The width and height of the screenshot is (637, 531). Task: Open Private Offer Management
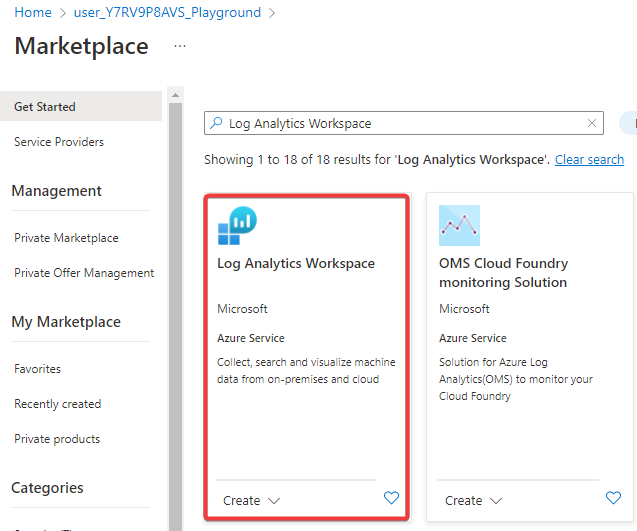84,273
